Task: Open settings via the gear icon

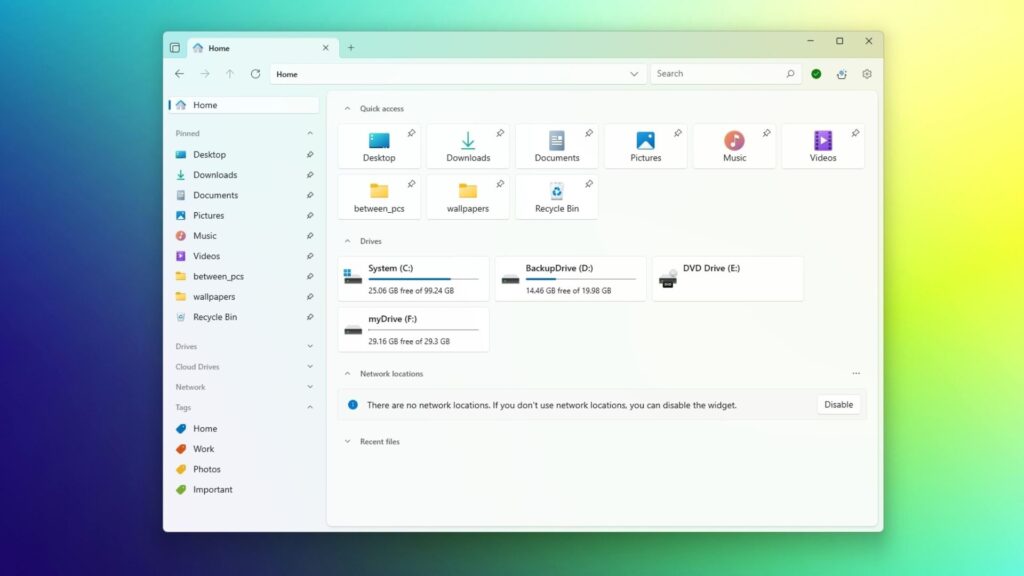Action: (x=867, y=74)
